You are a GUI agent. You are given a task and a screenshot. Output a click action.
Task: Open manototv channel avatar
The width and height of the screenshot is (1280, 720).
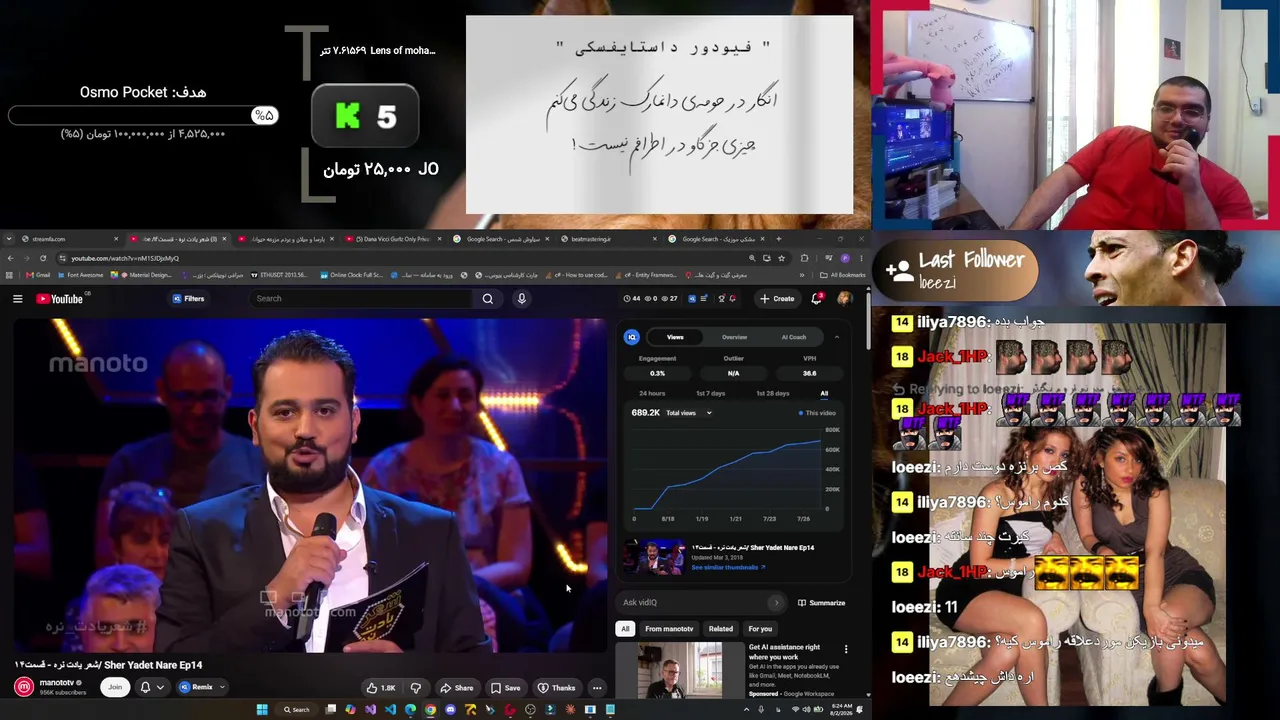pyautogui.click(x=23, y=687)
